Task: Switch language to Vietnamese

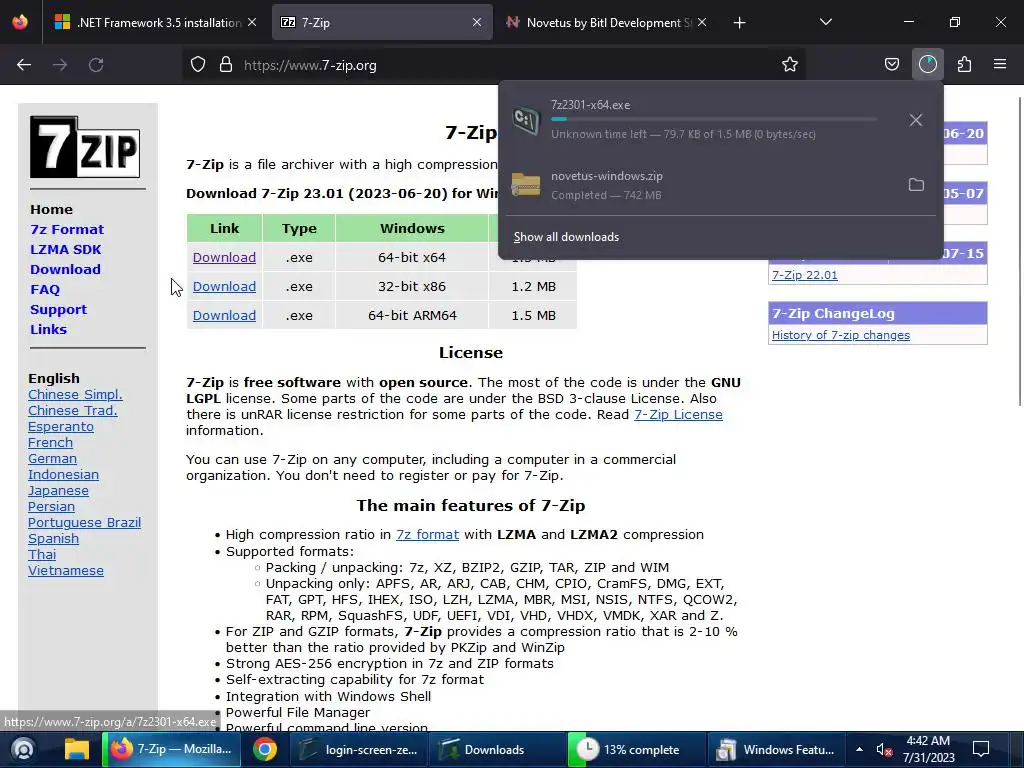Action: (66, 571)
